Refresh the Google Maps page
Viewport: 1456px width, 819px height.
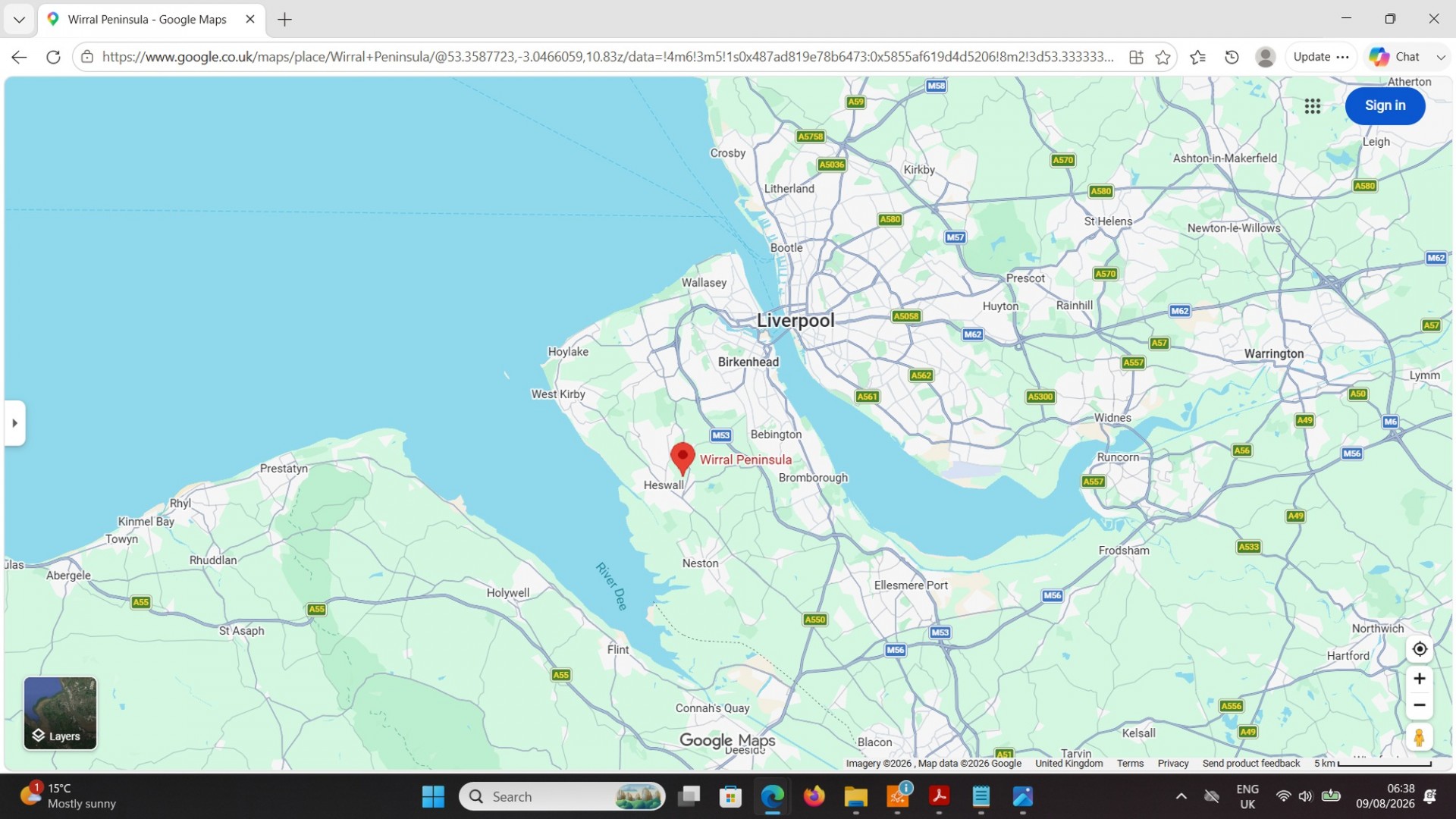(53, 57)
